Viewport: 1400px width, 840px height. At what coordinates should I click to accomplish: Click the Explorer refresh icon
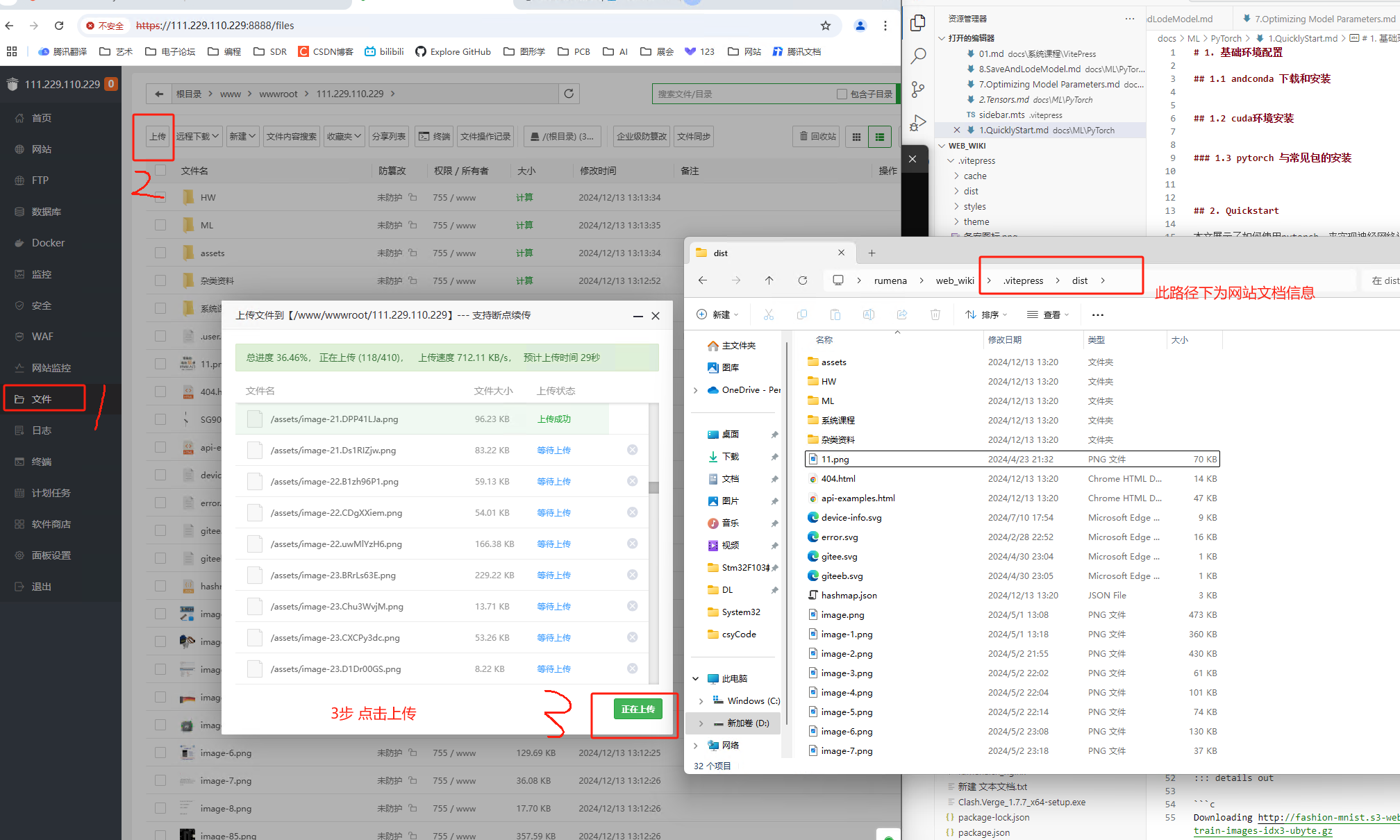(x=802, y=280)
